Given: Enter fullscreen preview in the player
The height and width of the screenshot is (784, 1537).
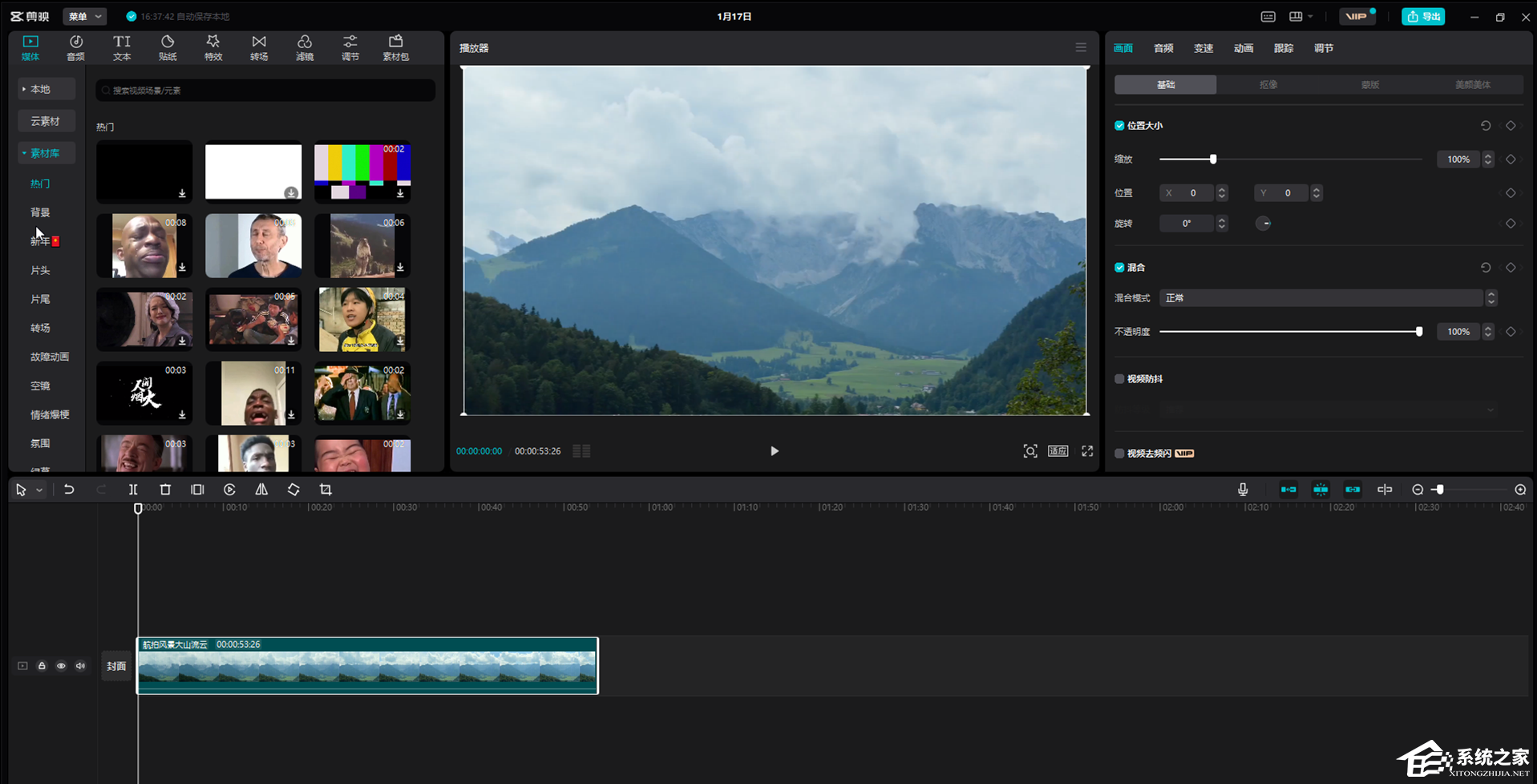Looking at the screenshot, I should coord(1087,451).
